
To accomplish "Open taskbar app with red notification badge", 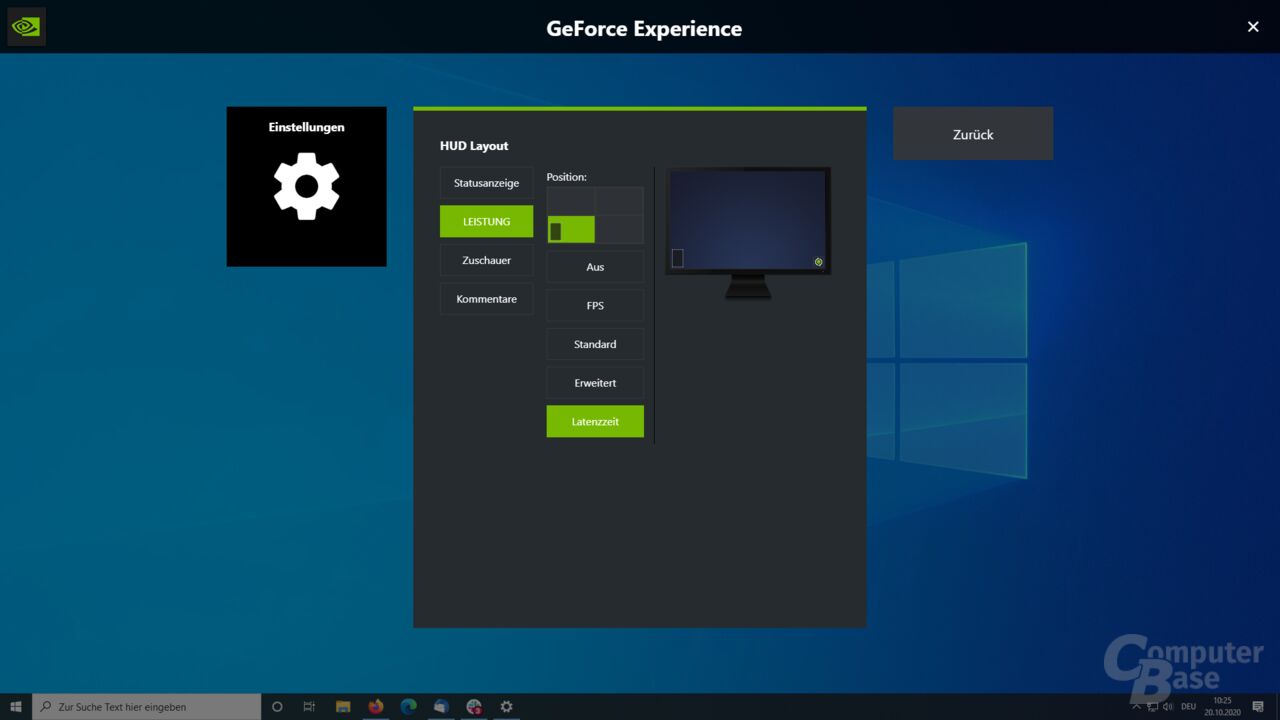I will click(x=474, y=706).
